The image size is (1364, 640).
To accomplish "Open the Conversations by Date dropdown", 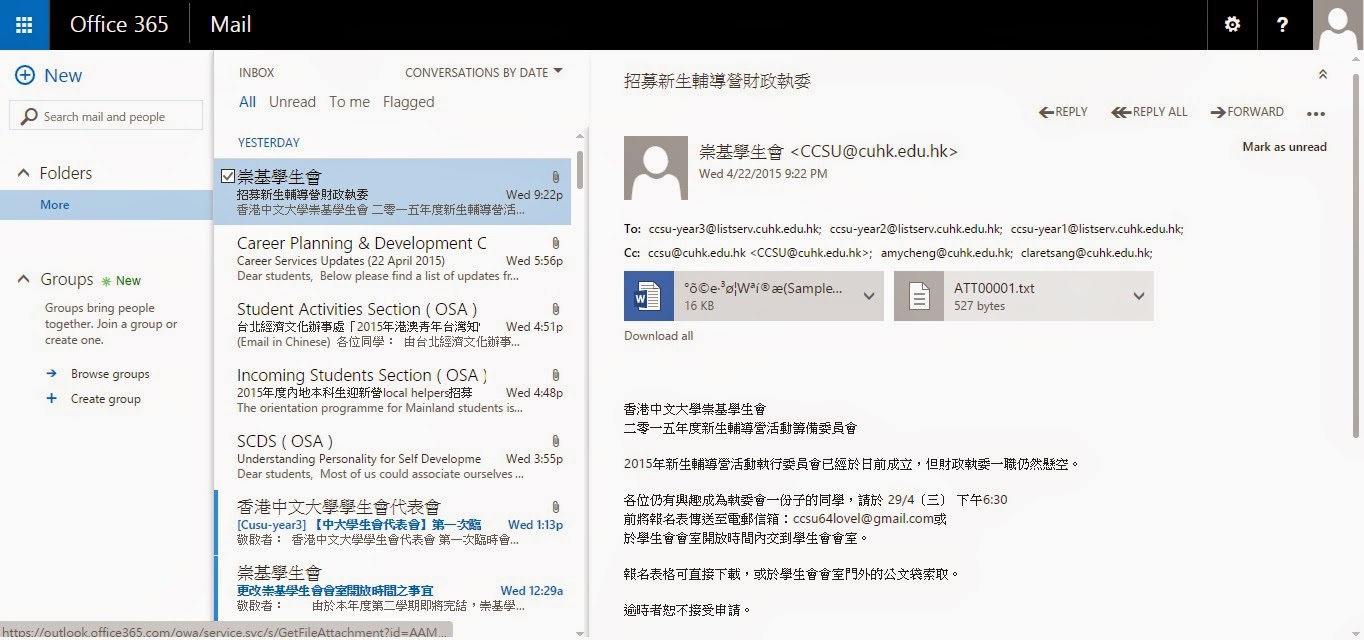I will [x=483, y=72].
